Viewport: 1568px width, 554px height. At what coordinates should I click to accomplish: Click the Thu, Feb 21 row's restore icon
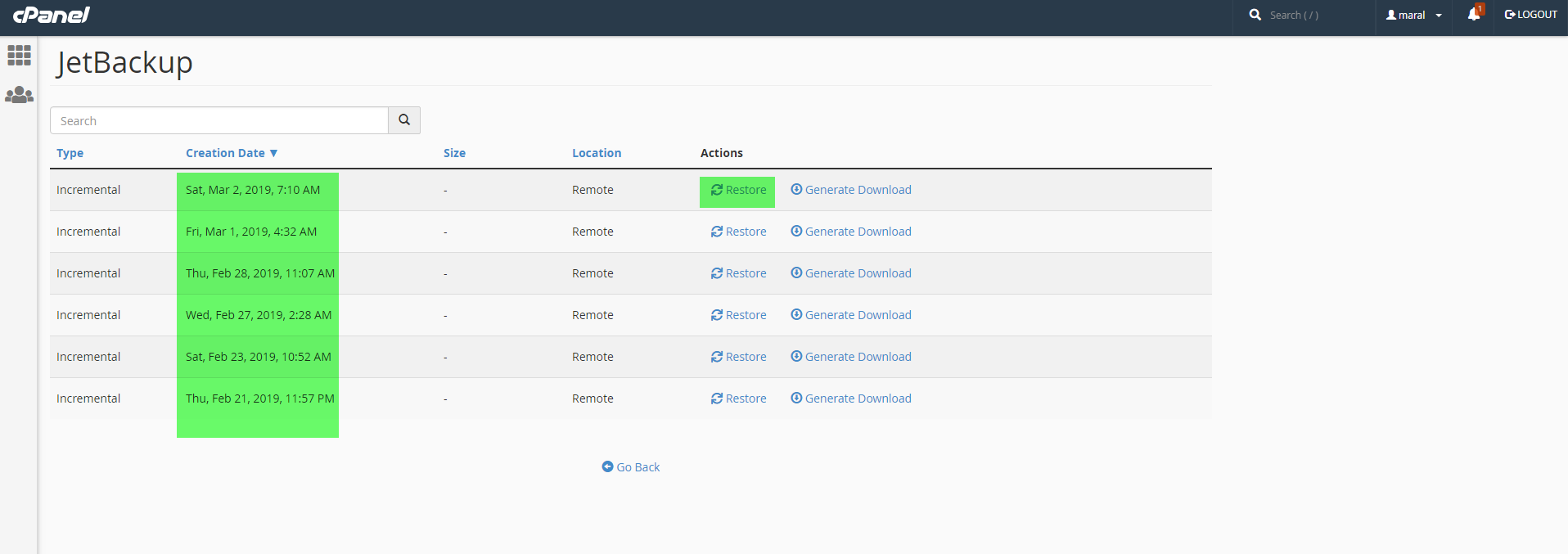(x=717, y=399)
